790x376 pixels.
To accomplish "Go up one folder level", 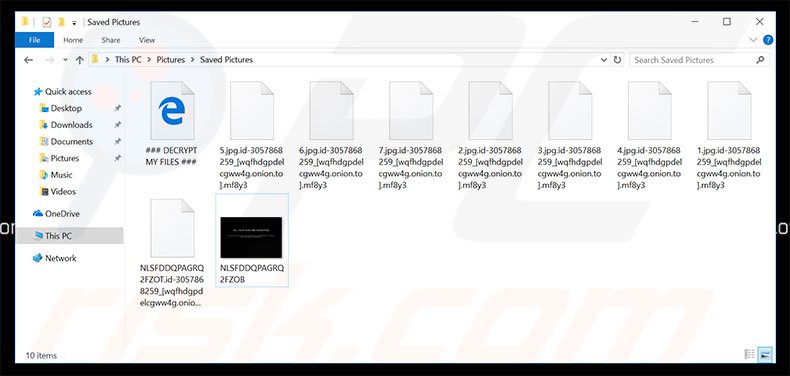I will (80, 59).
